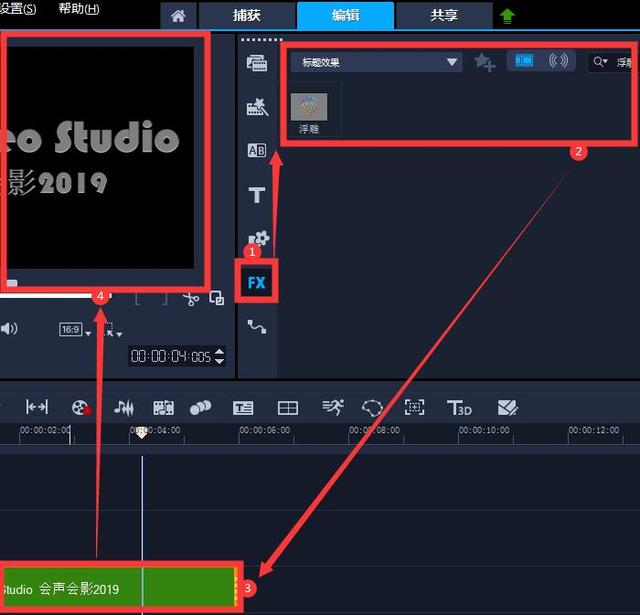This screenshot has width=640, height=615.
Task: Decrease timecode with down arrow
Action: [x=219, y=361]
